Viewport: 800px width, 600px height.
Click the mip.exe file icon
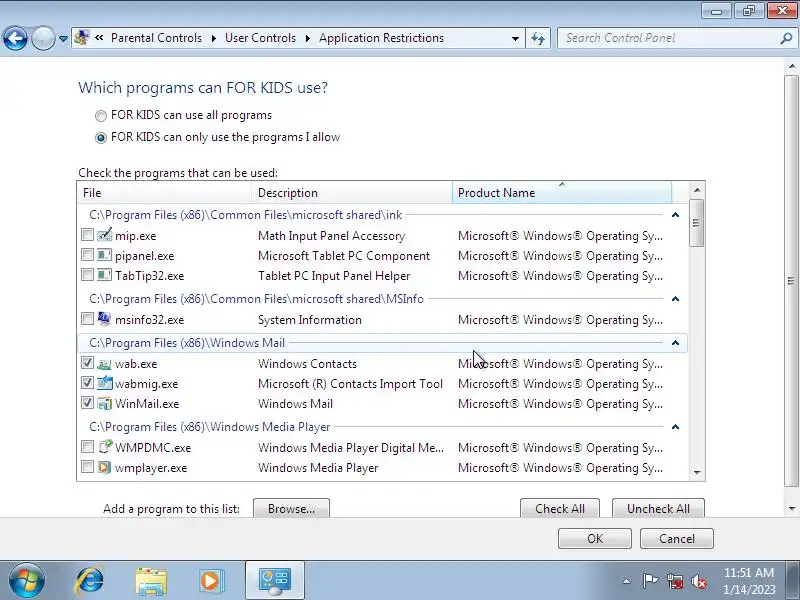tap(104, 235)
